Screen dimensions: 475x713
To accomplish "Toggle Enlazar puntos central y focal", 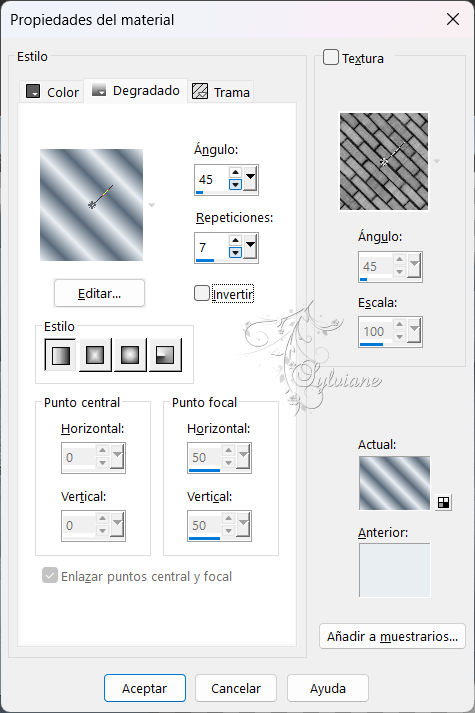I will [x=50, y=575].
